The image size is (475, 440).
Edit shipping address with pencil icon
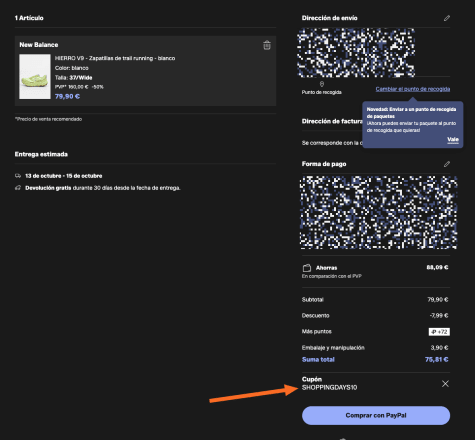tap(447, 18)
